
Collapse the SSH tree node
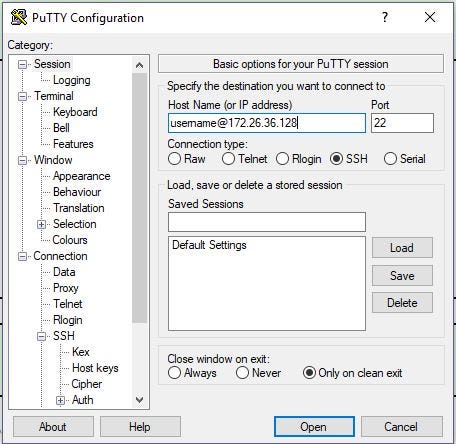click(41, 336)
